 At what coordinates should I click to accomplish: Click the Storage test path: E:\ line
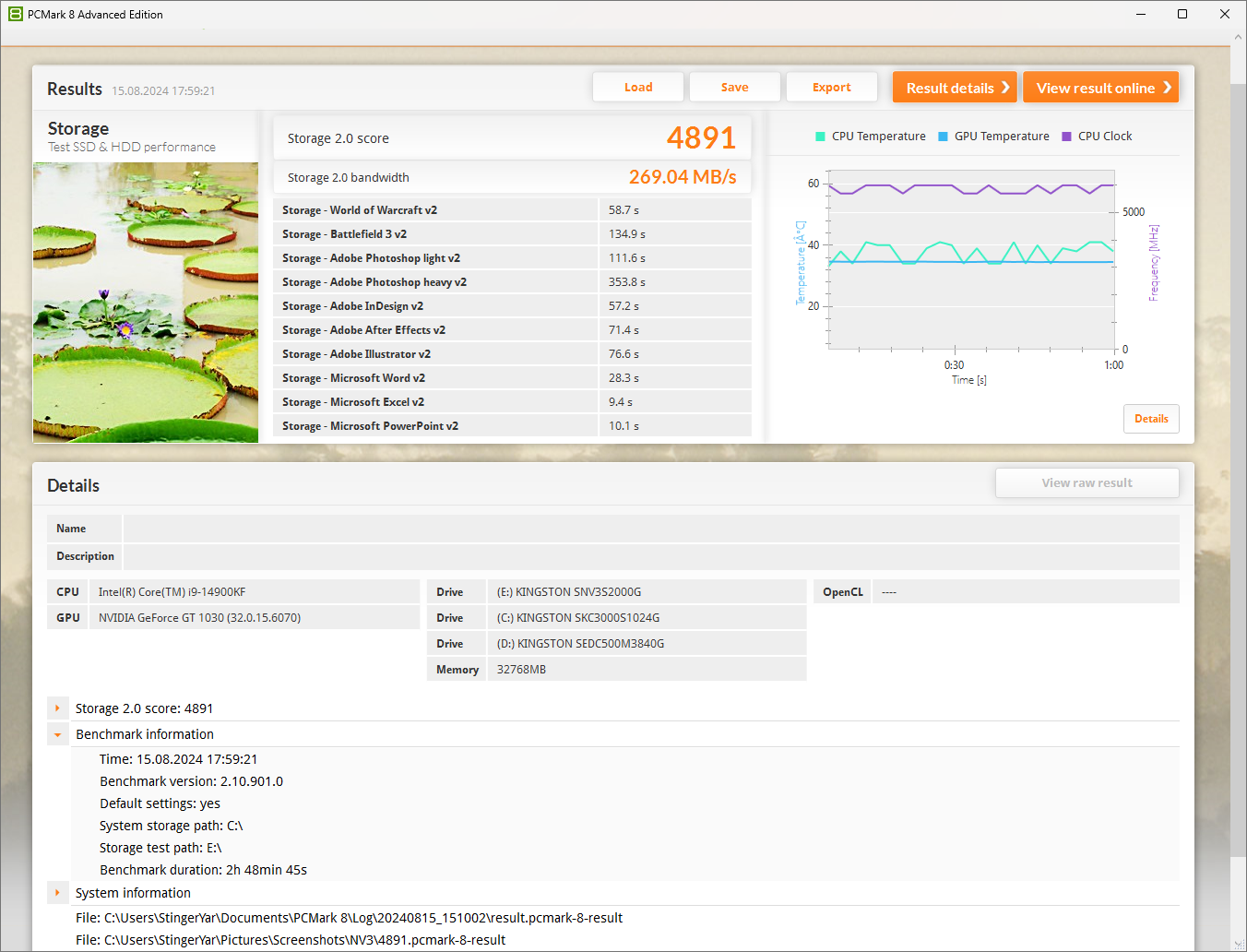(160, 848)
